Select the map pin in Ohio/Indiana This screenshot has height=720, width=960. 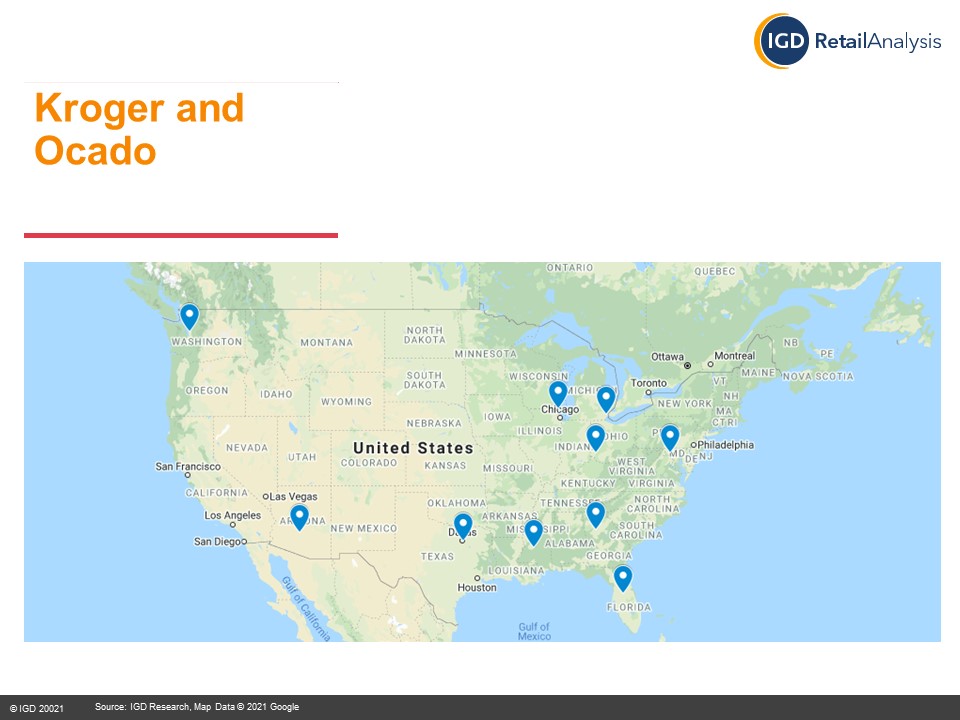[x=596, y=438]
